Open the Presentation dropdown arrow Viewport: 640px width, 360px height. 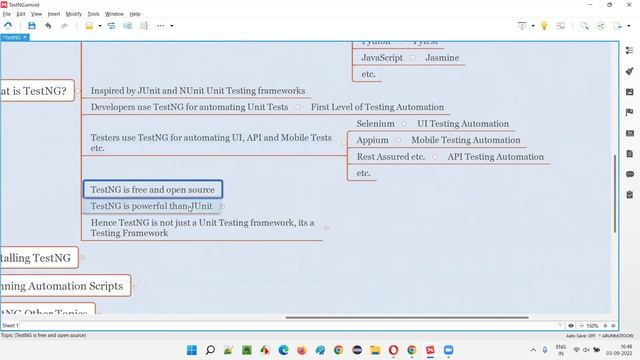coord(533,26)
